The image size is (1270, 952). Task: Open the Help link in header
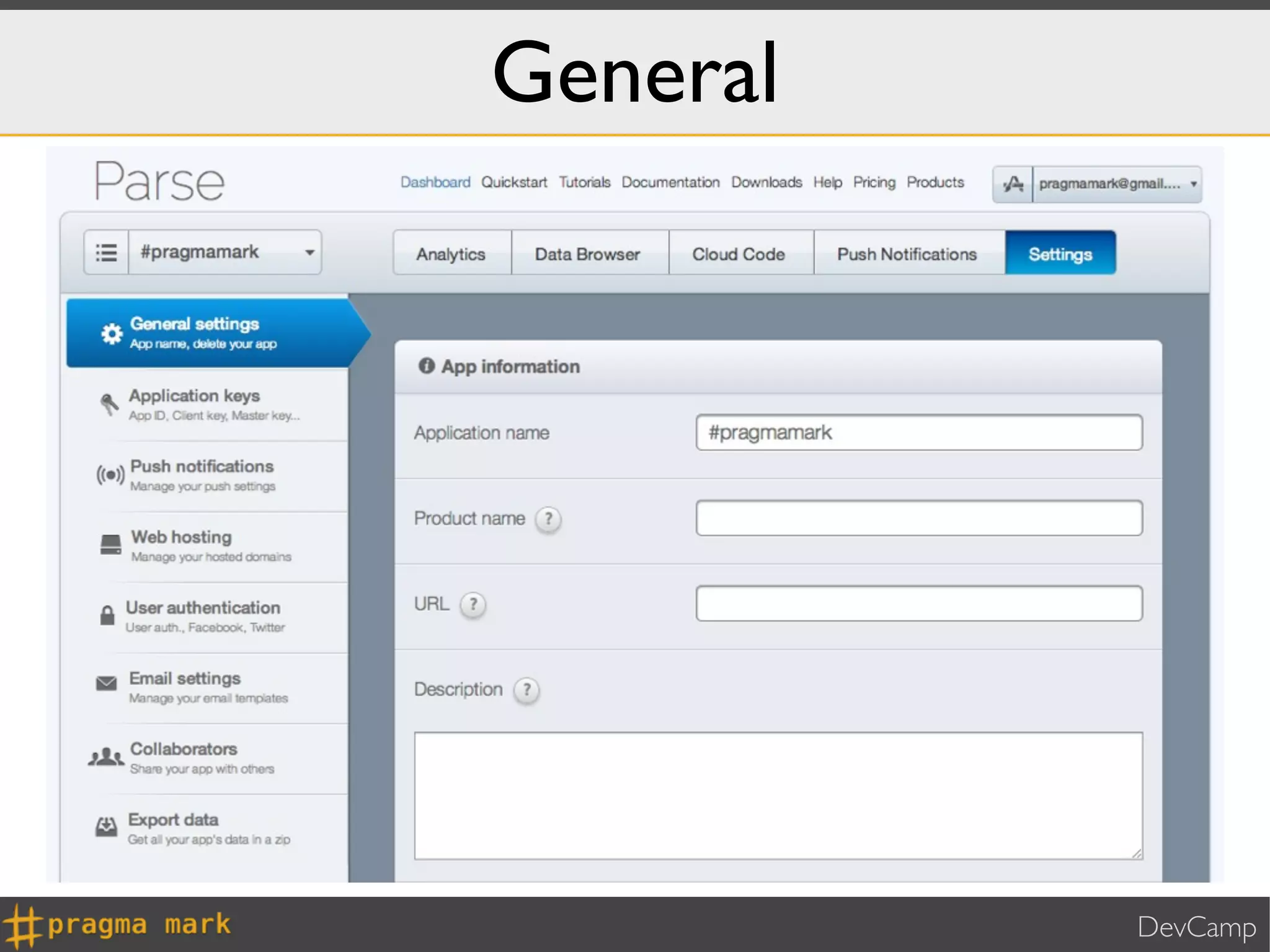[x=828, y=182]
